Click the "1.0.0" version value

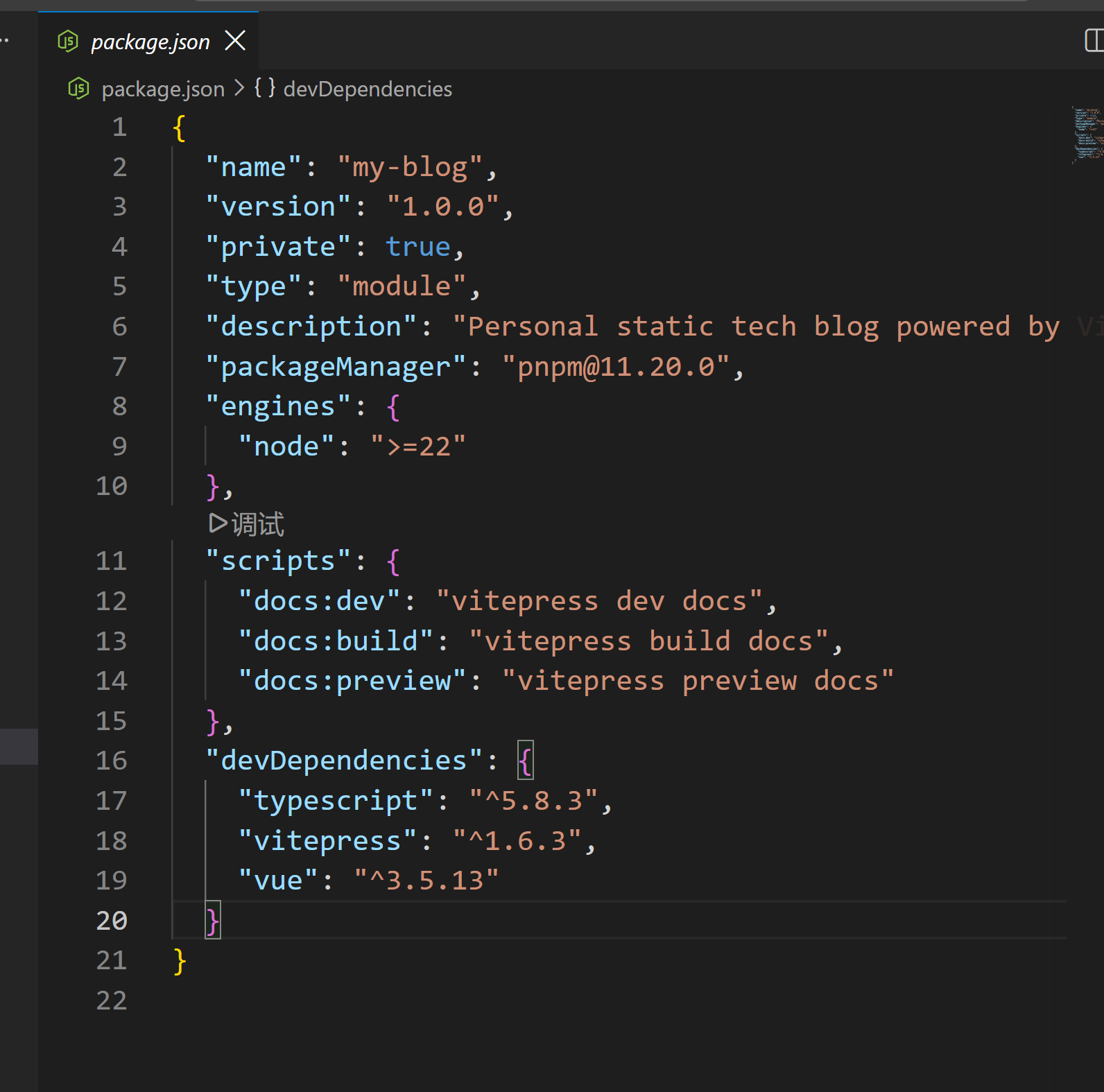pyautogui.click(x=443, y=207)
